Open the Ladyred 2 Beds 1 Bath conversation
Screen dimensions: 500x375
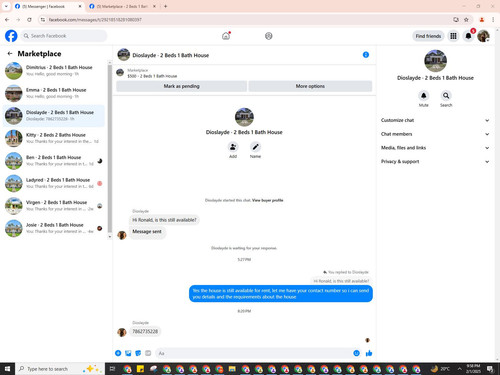pyautogui.click(x=54, y=183)
